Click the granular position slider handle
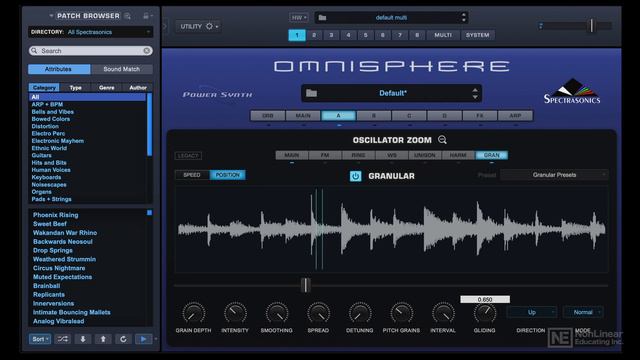Viewport: 640px width, 360px height. pos(305,285)
